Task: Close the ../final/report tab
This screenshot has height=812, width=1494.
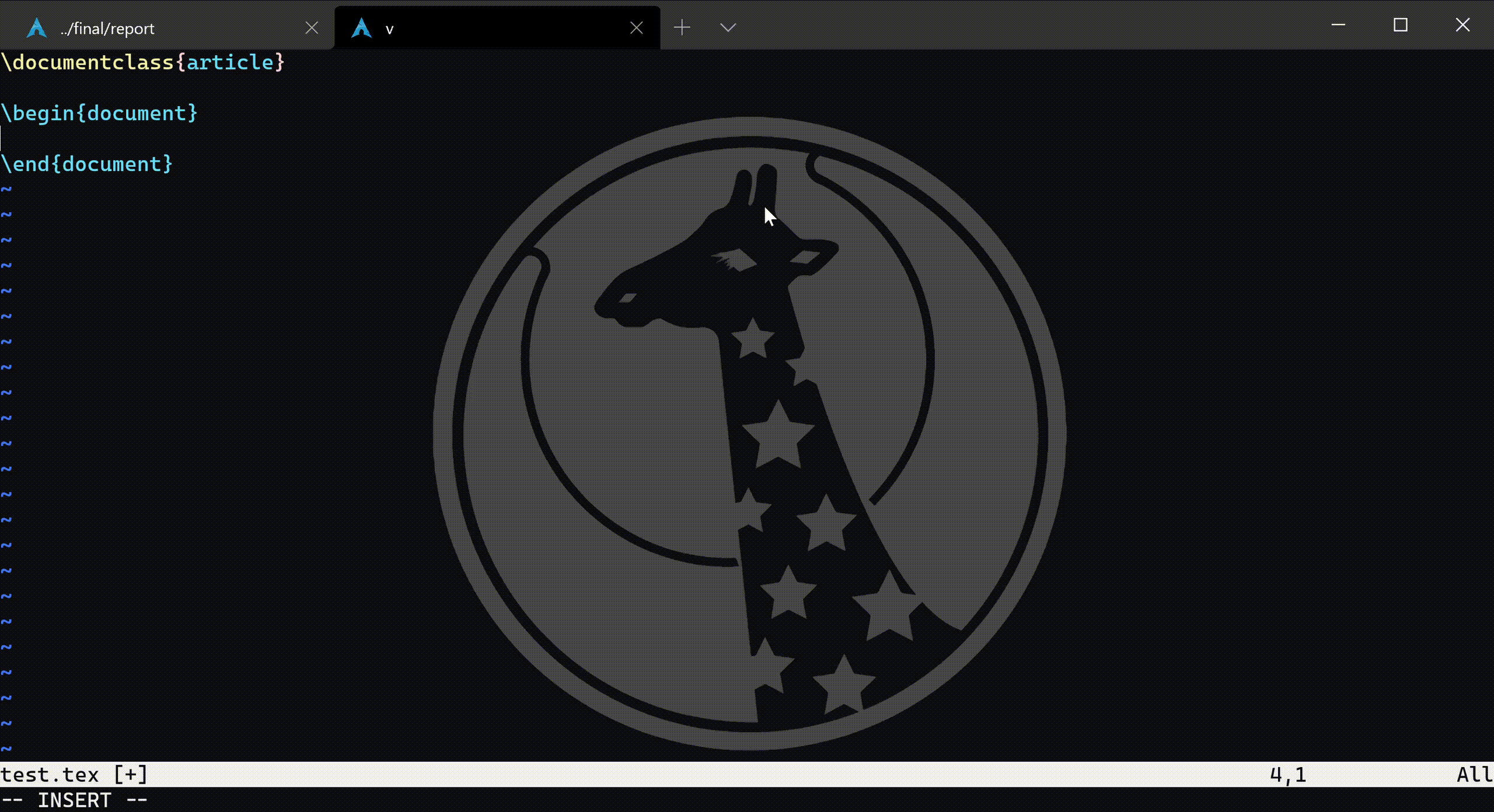Action: point(312,28)
